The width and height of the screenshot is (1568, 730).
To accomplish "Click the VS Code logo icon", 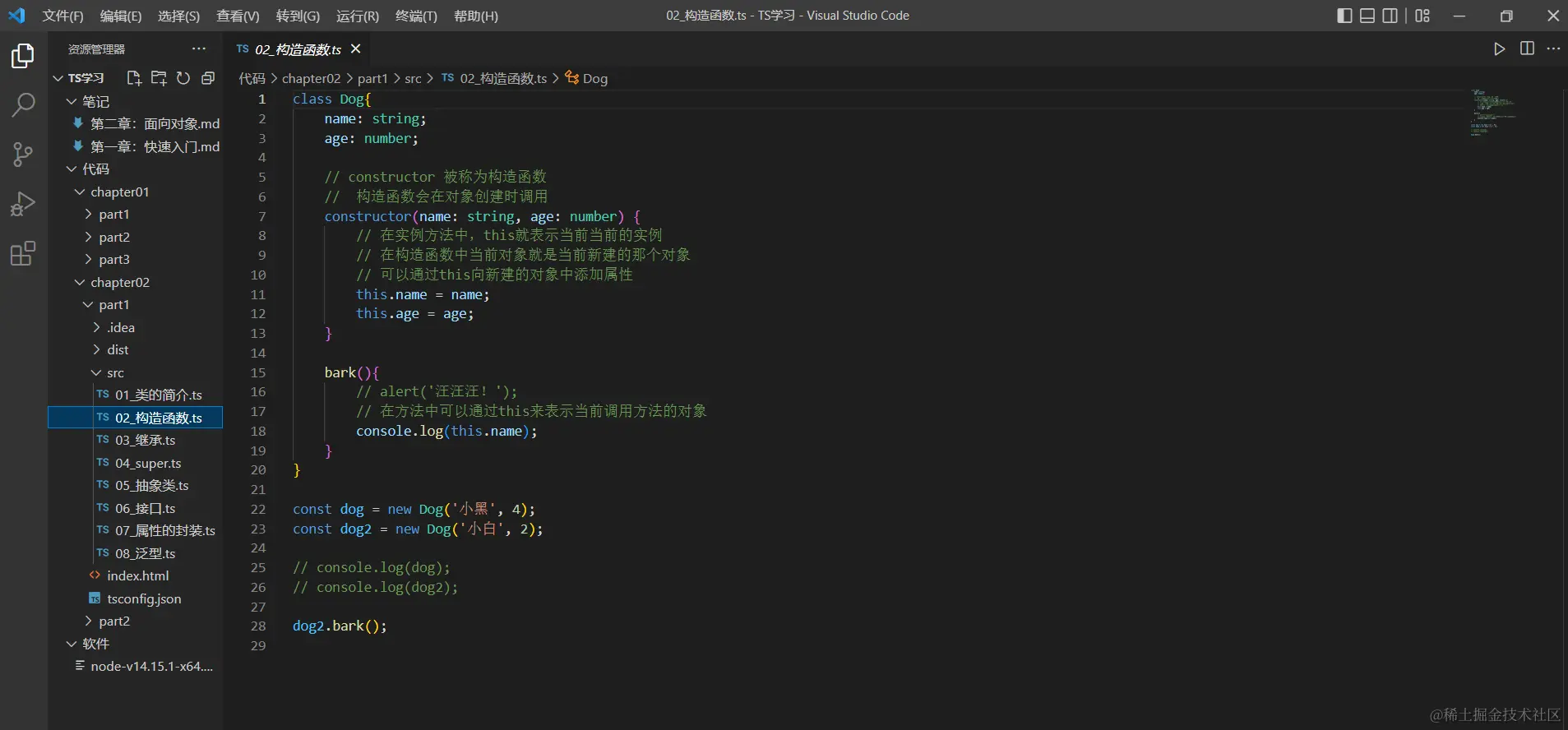I will click(x=16, y=16).
